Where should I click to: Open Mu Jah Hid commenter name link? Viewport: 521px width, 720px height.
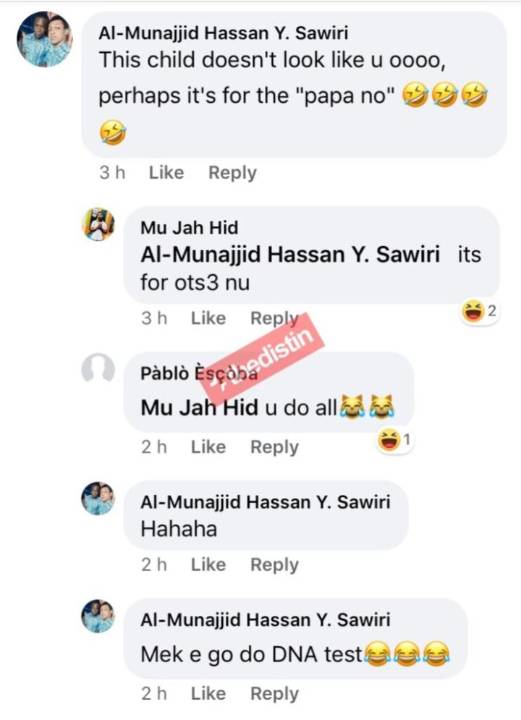coord(189,228)
